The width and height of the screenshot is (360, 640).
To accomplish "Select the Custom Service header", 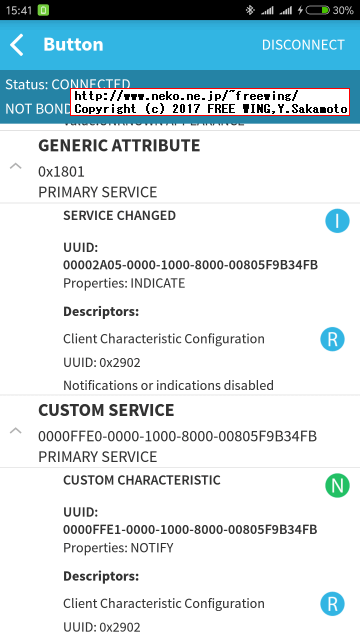I will [x=180, y=432].
